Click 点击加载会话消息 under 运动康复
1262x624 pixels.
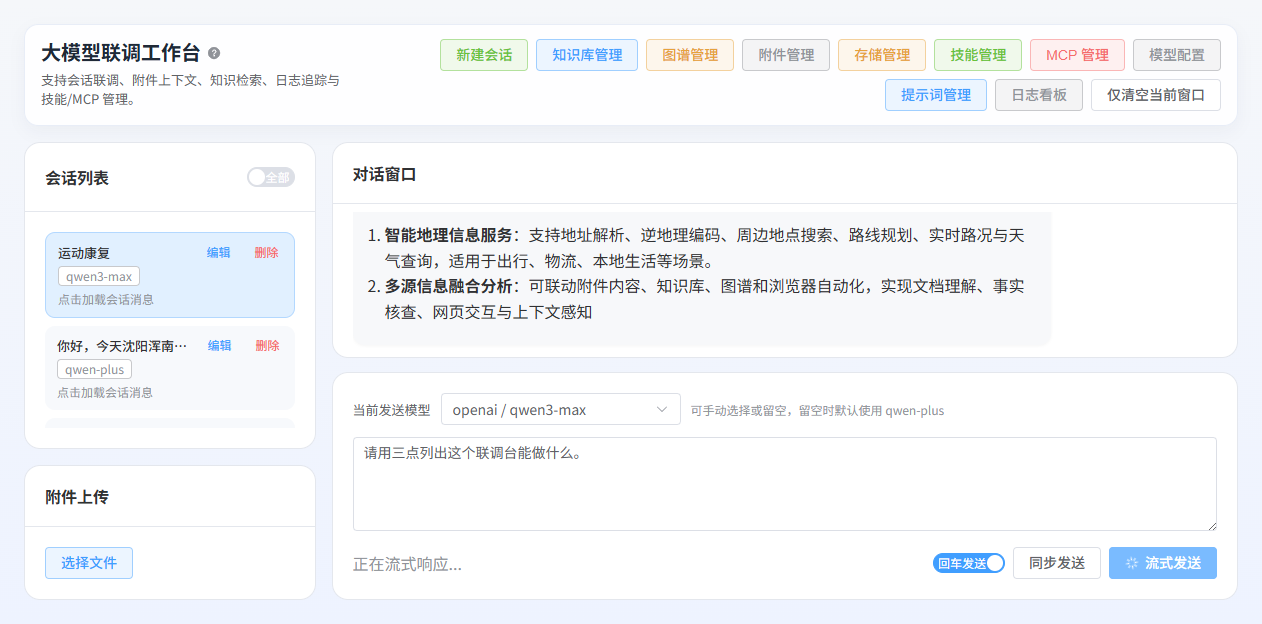pos(106,299)
